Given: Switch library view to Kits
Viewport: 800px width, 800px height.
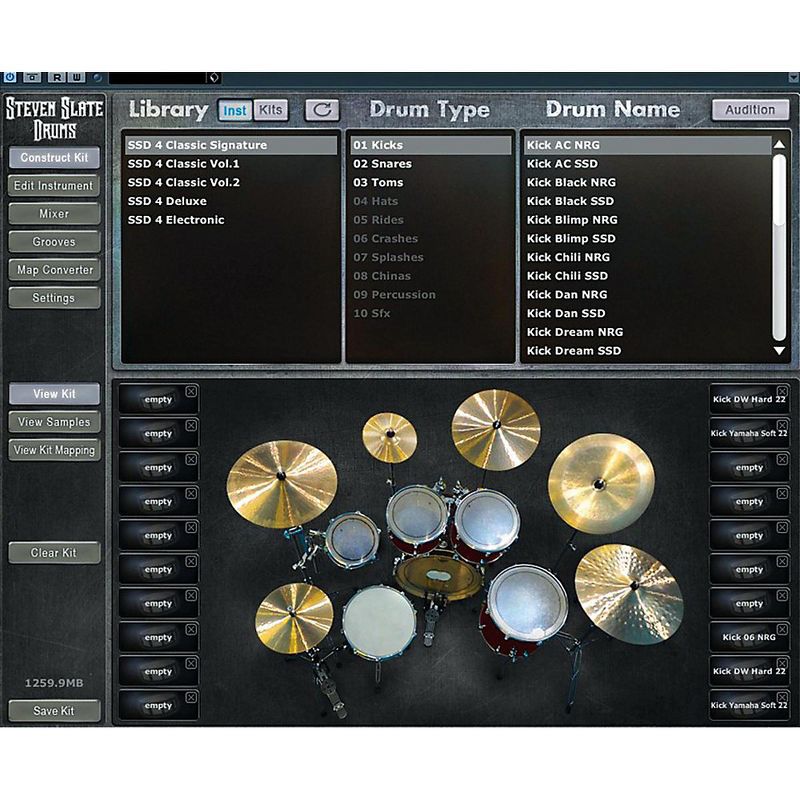Looking at the screenshot, I should click(270, 110).
